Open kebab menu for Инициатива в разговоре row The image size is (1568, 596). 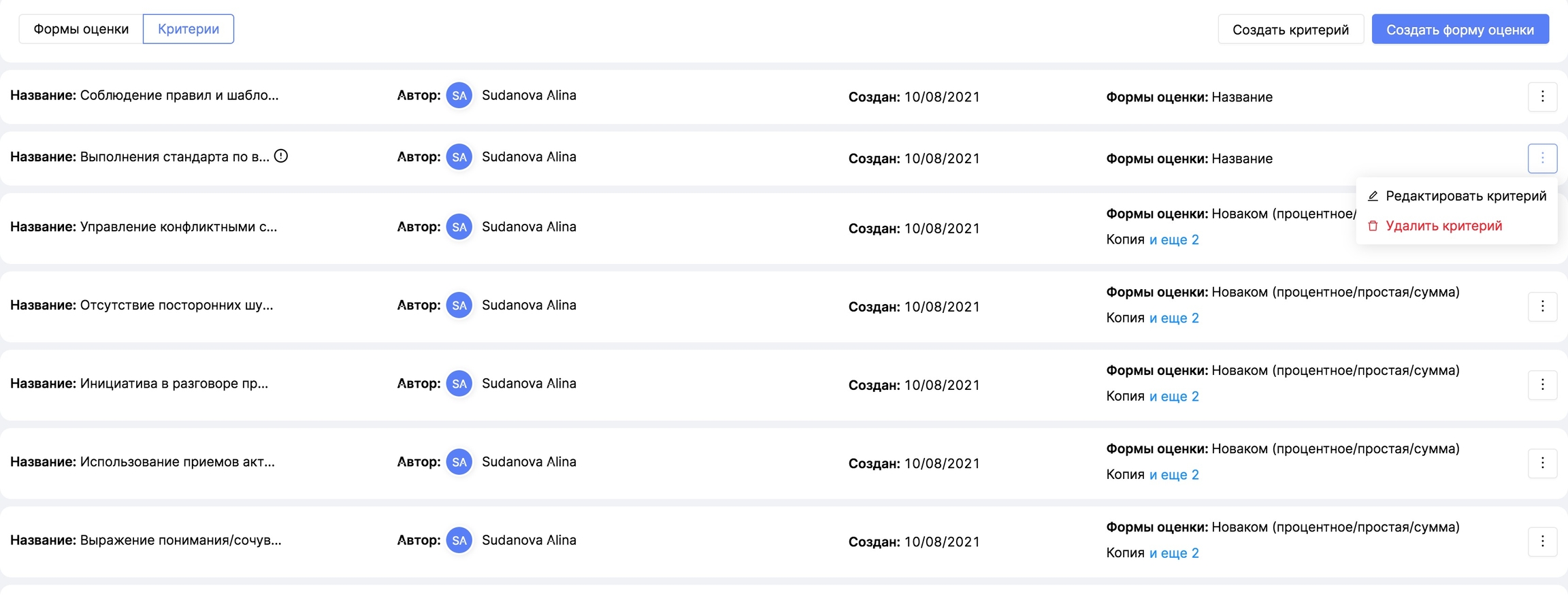click(x=1542, y=384)
